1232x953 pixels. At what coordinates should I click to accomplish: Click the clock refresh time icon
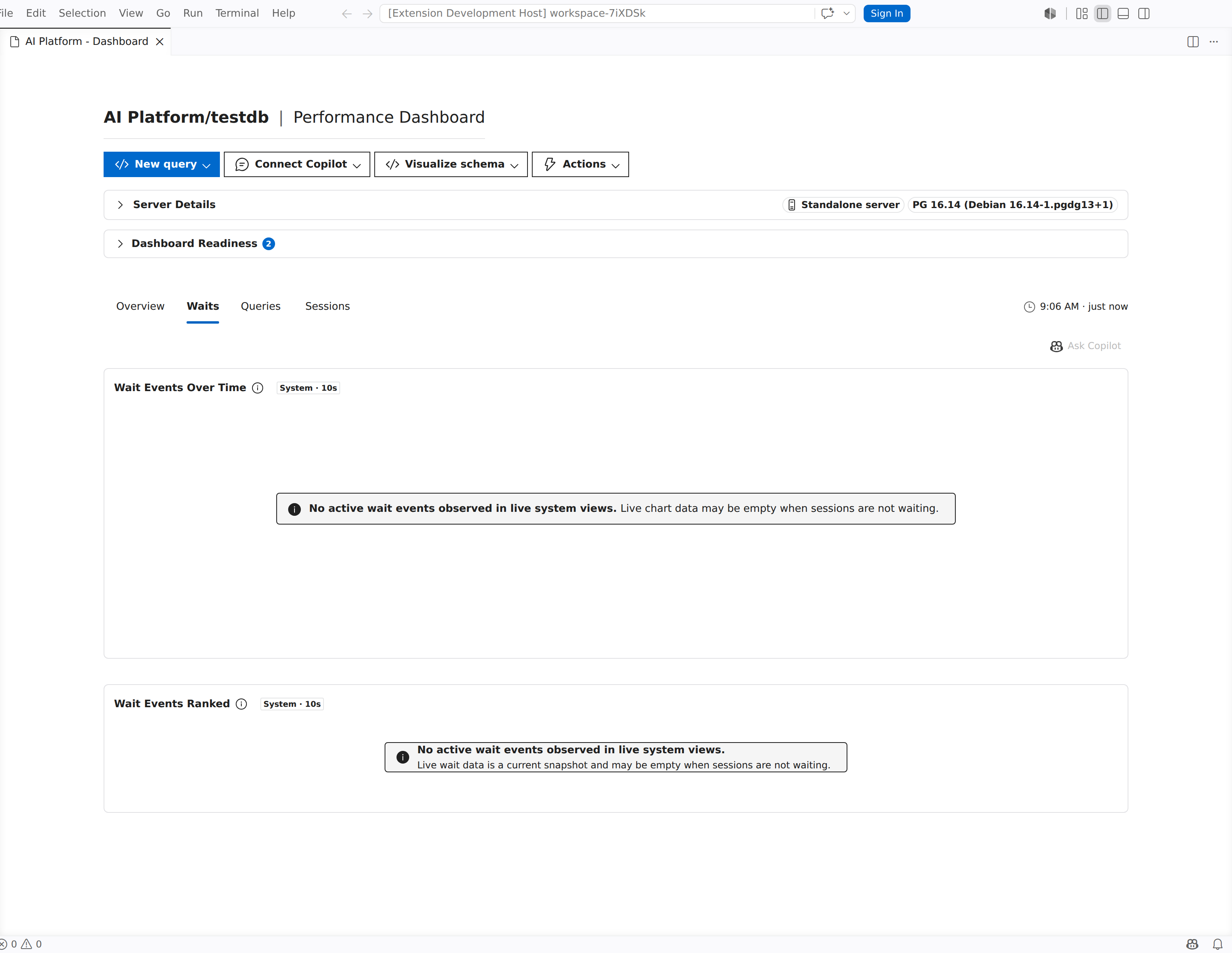1030,307
